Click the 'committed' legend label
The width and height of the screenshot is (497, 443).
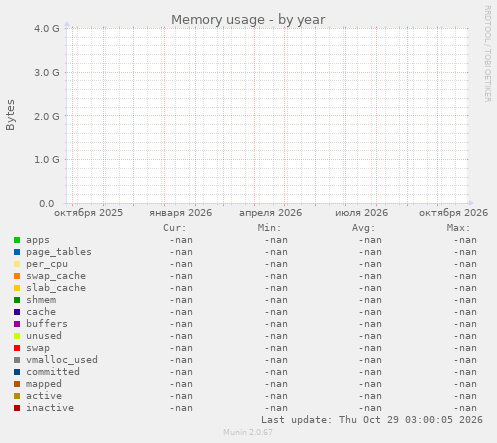coord(53,372)
